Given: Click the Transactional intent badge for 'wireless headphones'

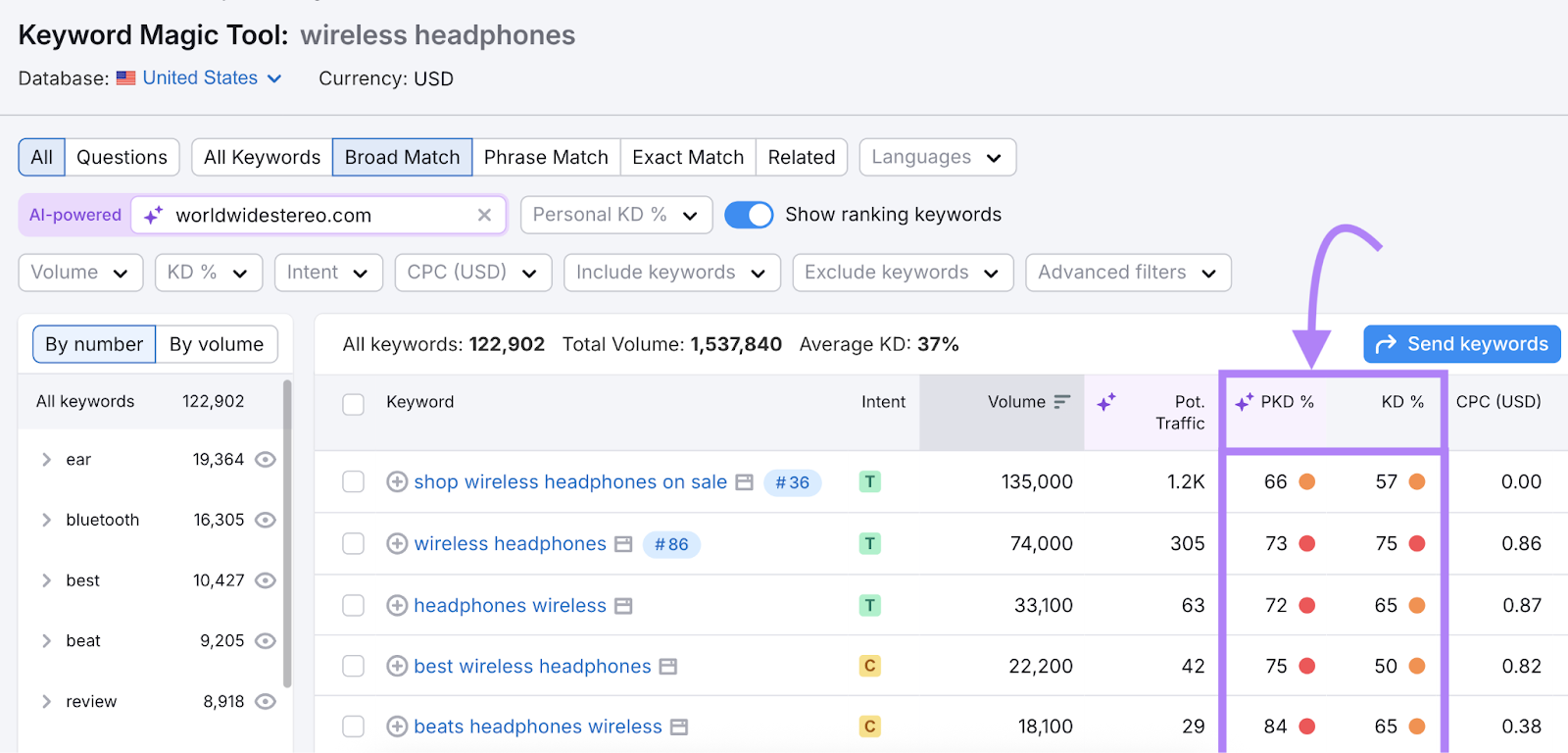Looking at the screenshot, I should tap(869, 544).
